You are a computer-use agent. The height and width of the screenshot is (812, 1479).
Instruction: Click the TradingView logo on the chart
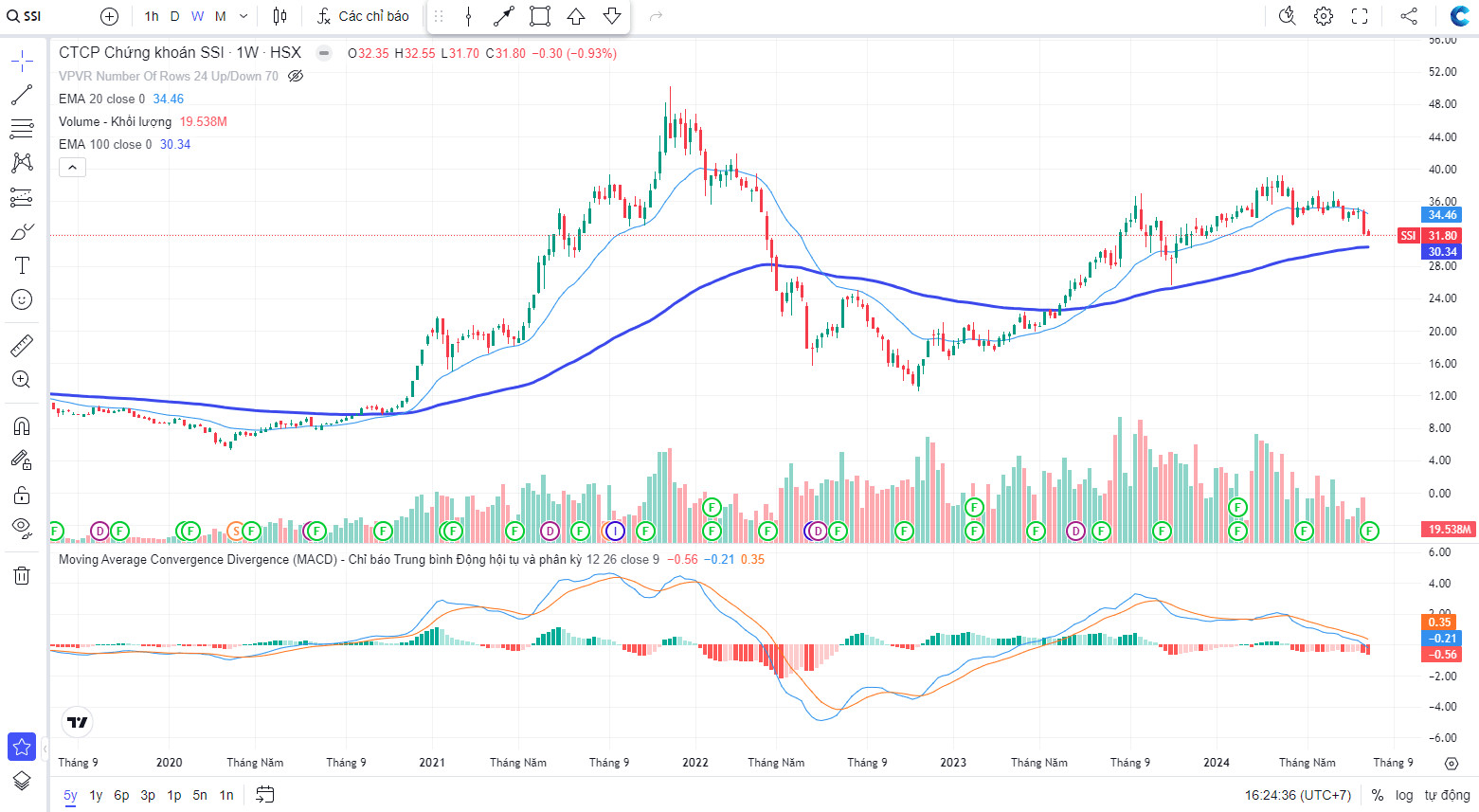tap(77, 722)
